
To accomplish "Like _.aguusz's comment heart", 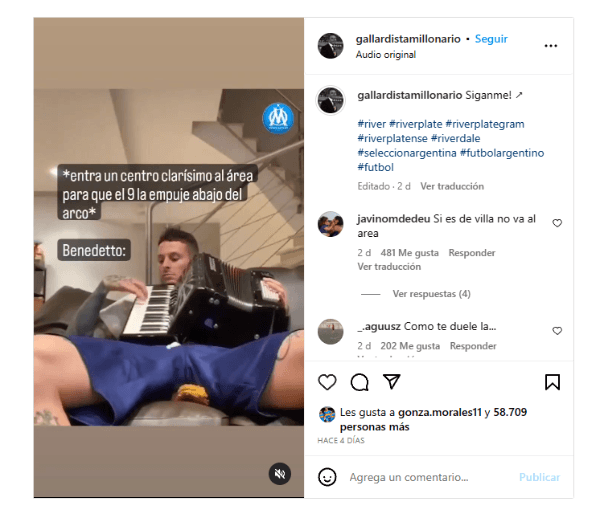I will 557,331.
